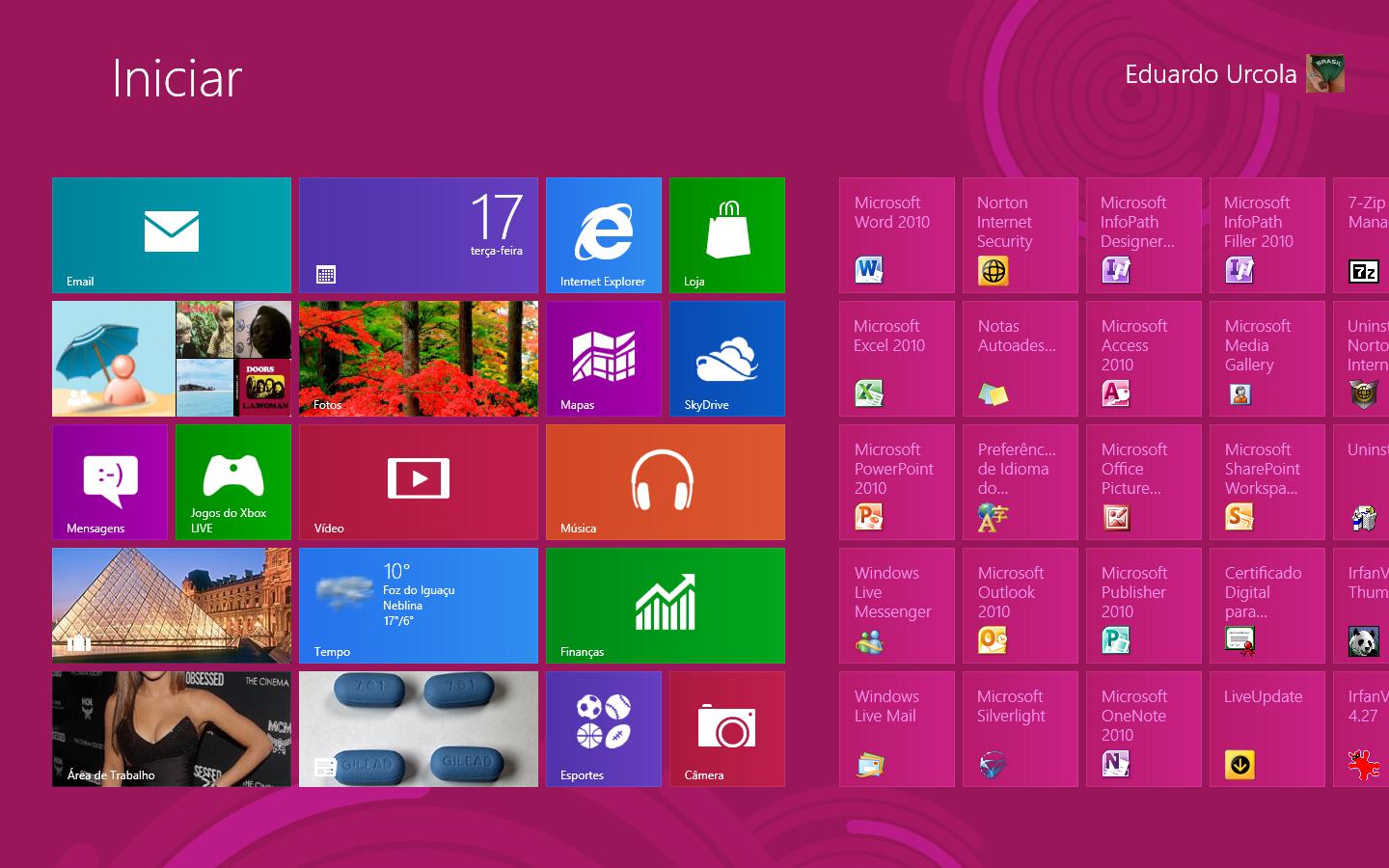Viewport: 1389px width, 868px height.
Task: Open the Finanças chart tile
Action: coord(665,605)
